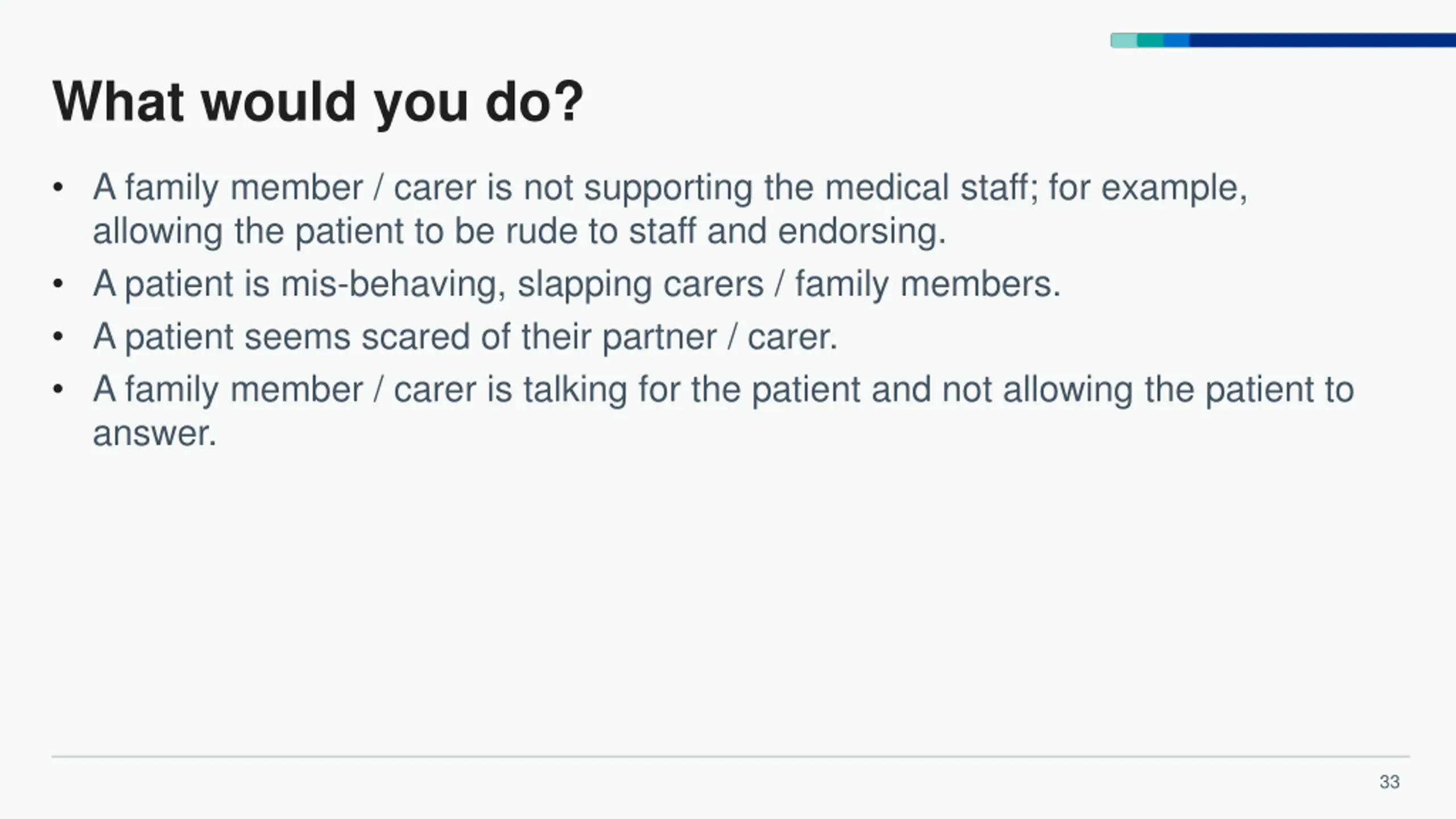
Task: Click the words 'for example,' in first bullet
Action: 1148,189
